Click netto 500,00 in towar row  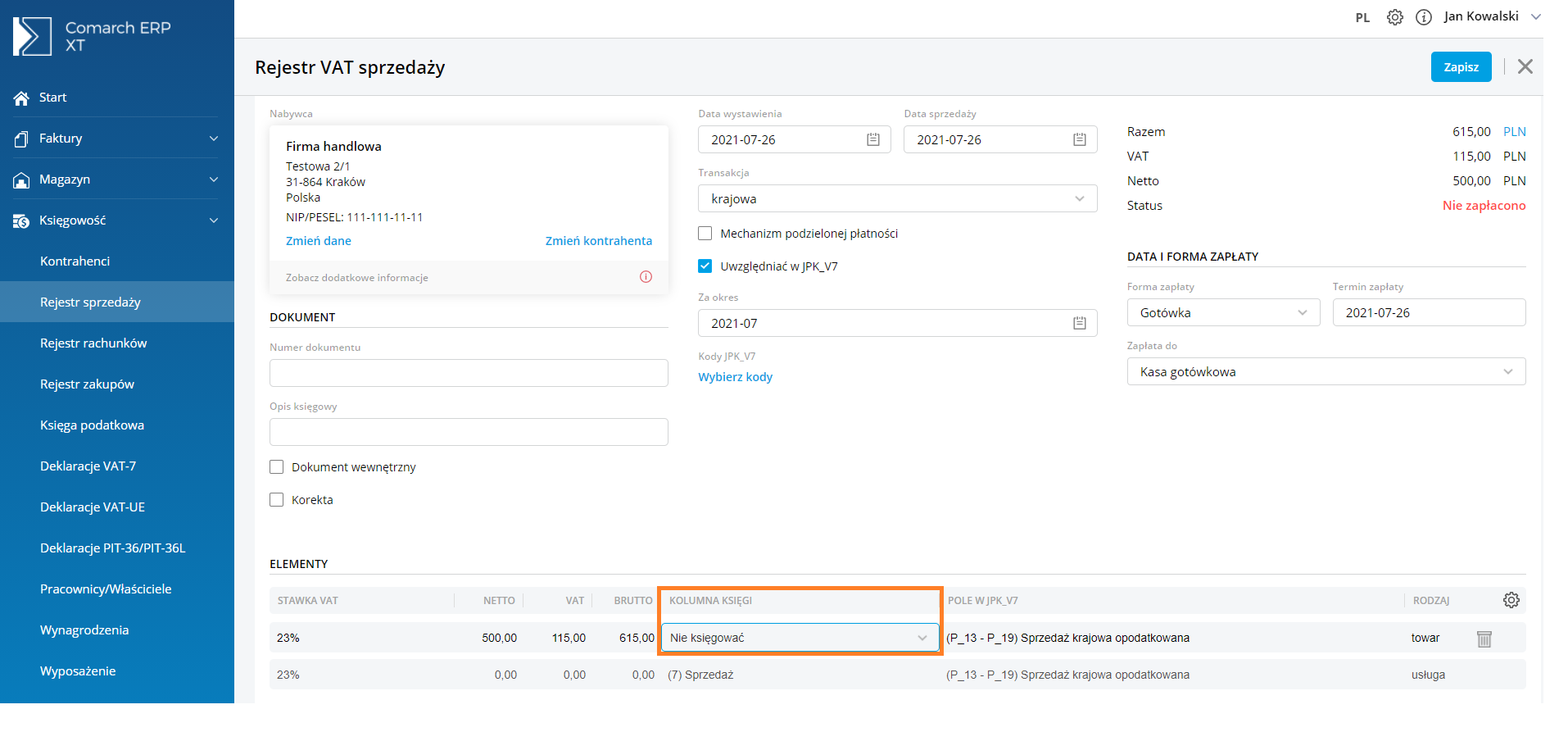pyautogui.click(x=499, y=639)
